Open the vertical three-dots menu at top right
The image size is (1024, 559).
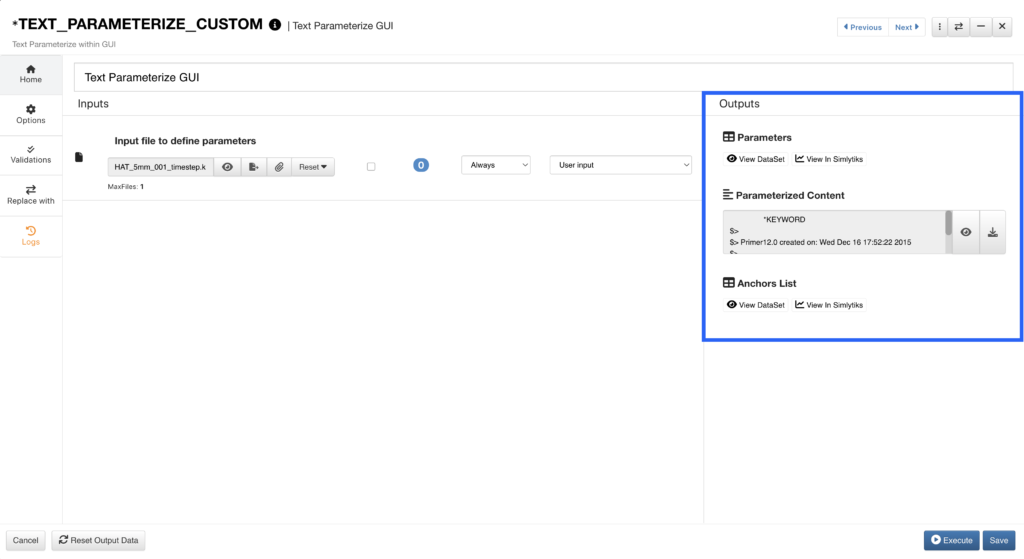click(x=940, y=27)
